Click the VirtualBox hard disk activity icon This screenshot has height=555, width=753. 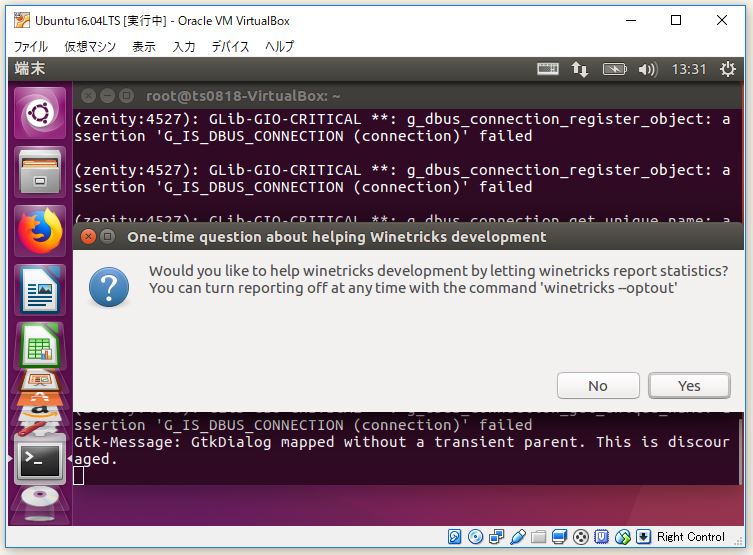coord(454,537)
